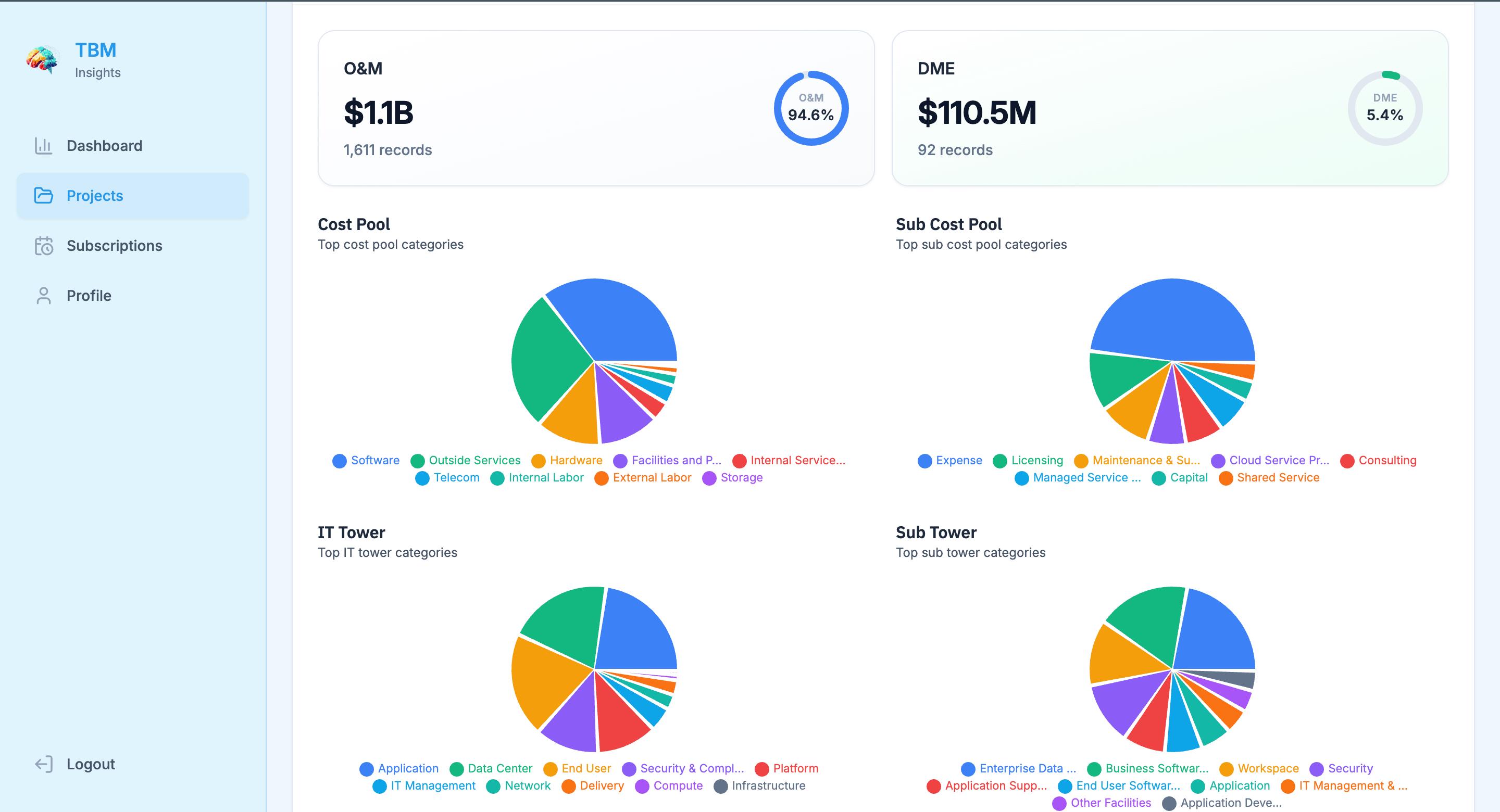
Task: Click the Logout arrow icon
Action: pyautogui.click(x=44, y=764)
